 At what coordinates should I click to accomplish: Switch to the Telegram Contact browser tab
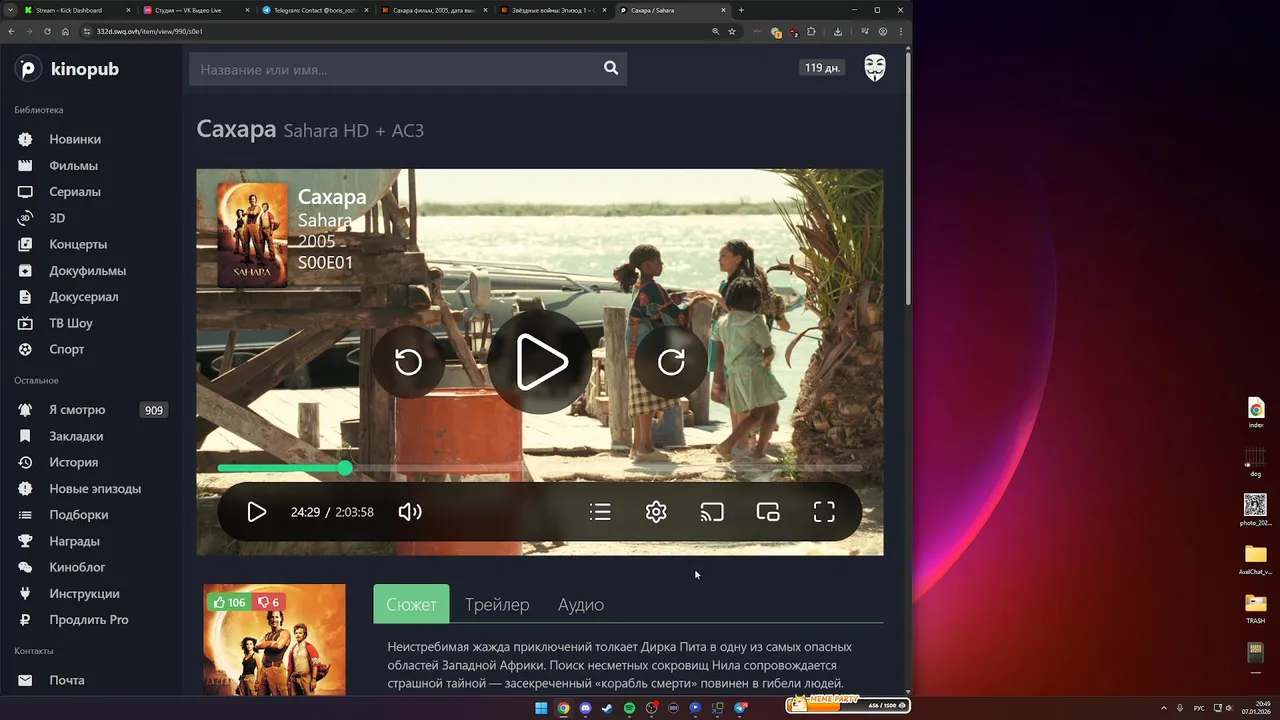[x=313, y=10]
